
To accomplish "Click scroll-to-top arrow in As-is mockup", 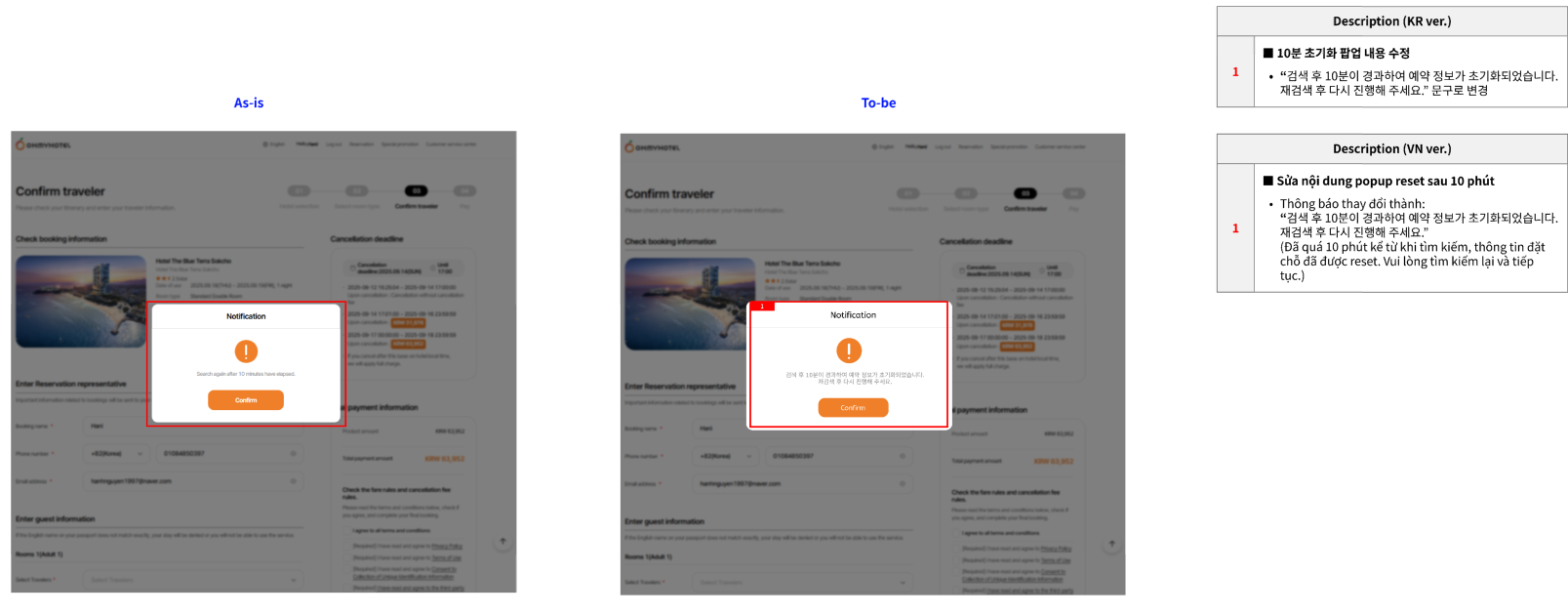I will [x=503, y=541].
